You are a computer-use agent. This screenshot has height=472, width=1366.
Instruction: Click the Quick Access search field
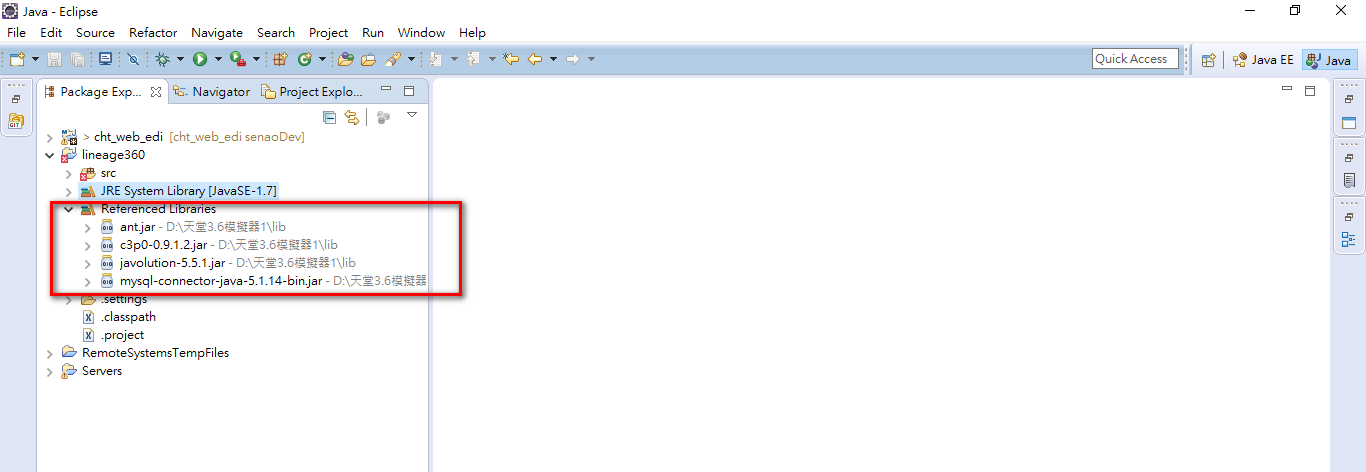tap(1134, 59)
